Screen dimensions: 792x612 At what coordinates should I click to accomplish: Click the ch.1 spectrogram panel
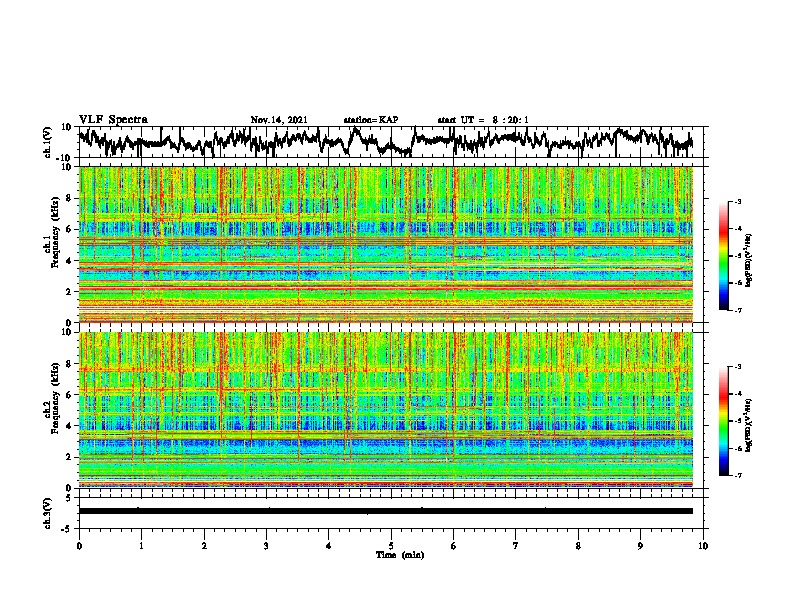(x=385, y=244)
